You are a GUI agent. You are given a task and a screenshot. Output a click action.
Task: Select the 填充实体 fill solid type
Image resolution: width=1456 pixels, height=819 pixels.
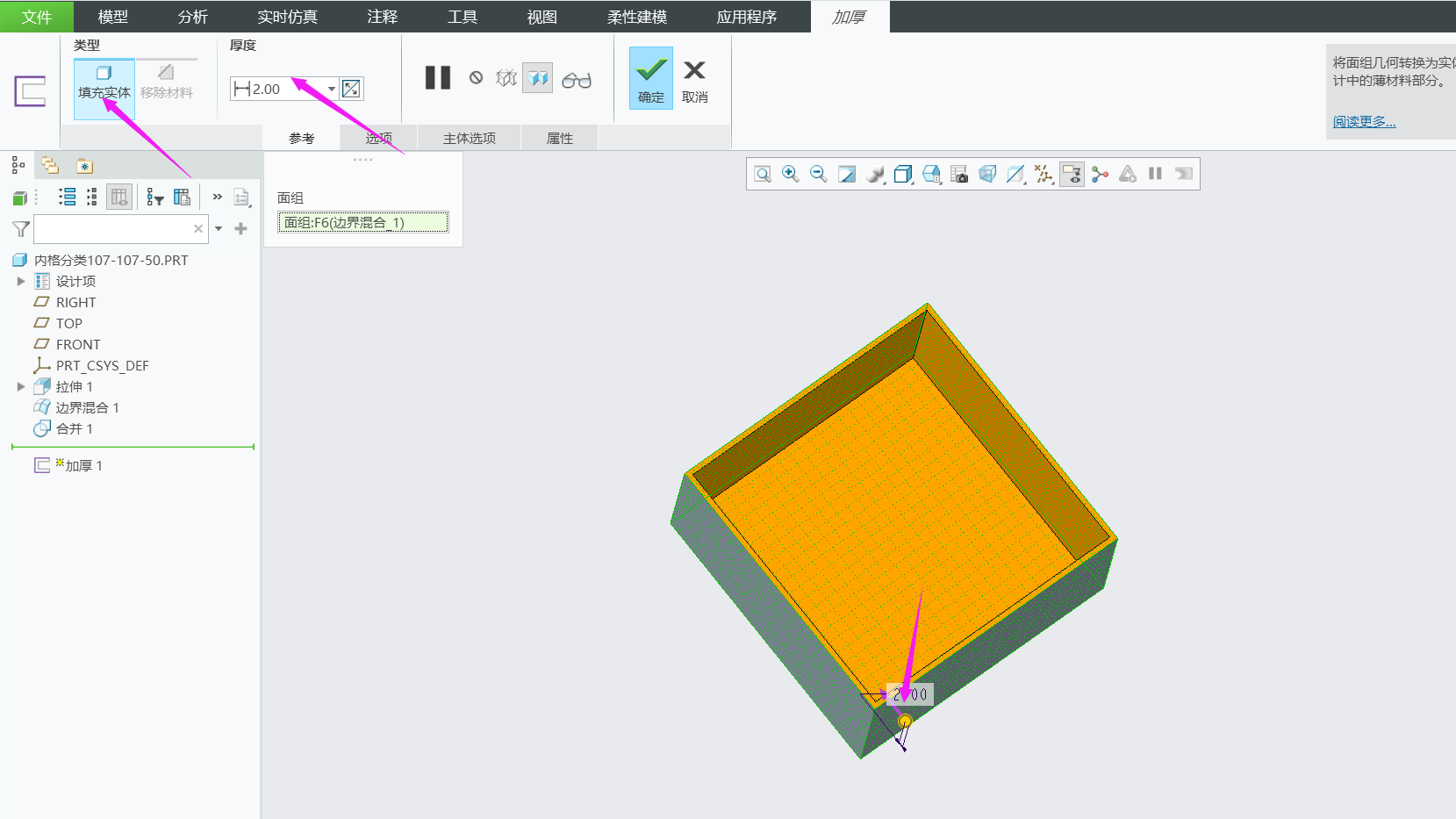click(104, 82)
